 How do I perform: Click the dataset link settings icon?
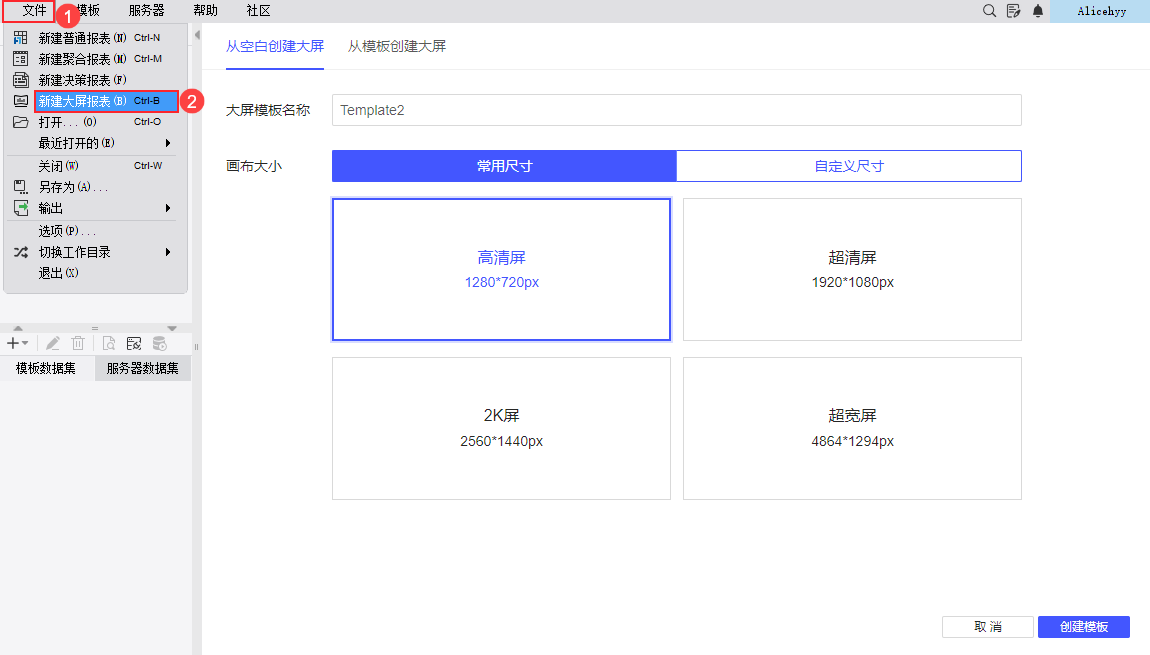click(133, 343)
